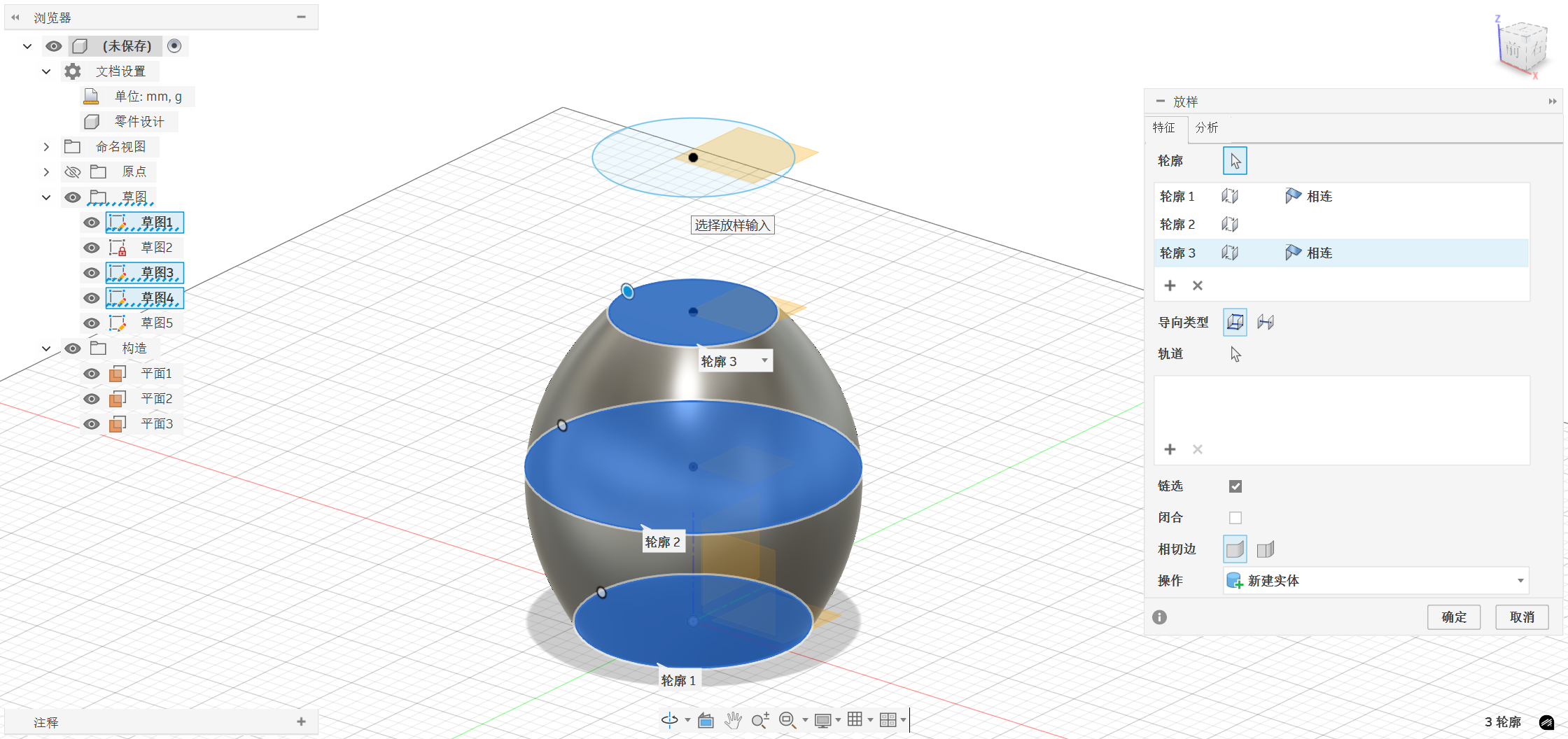Open the 文档设置 gear item
1568x739 pixels.
[x=73, y=71]
